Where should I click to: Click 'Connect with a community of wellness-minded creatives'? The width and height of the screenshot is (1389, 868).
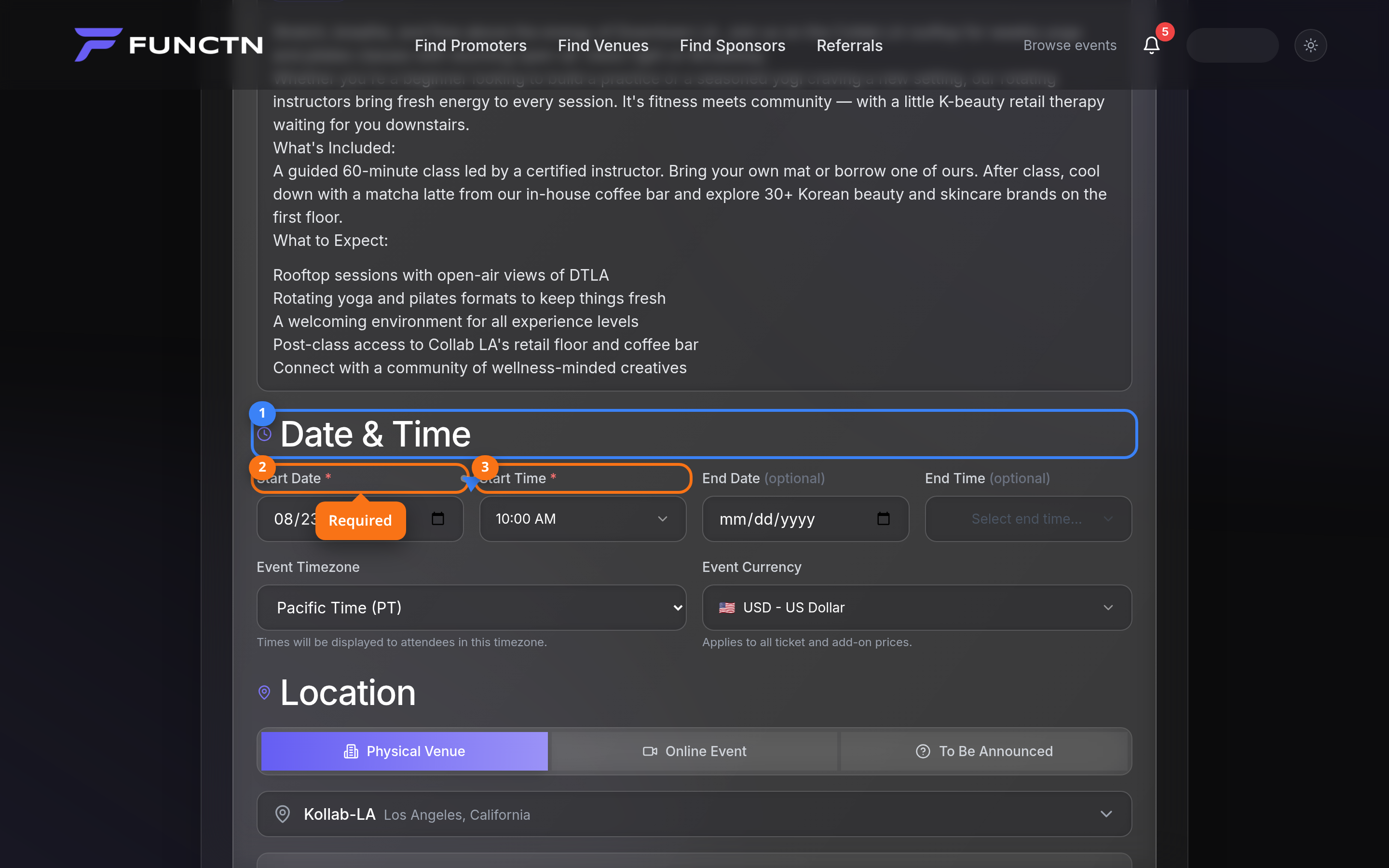click(480, 367)
